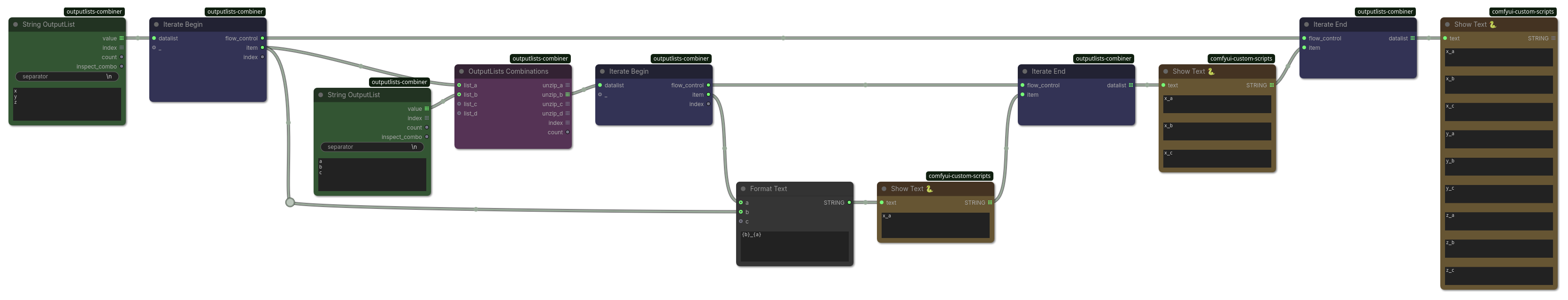The height and width of the screenshot is (300, 1568).
Task: Click the z_b text box in the Show Text listing z_c
Action: (x=1499, y=248)
